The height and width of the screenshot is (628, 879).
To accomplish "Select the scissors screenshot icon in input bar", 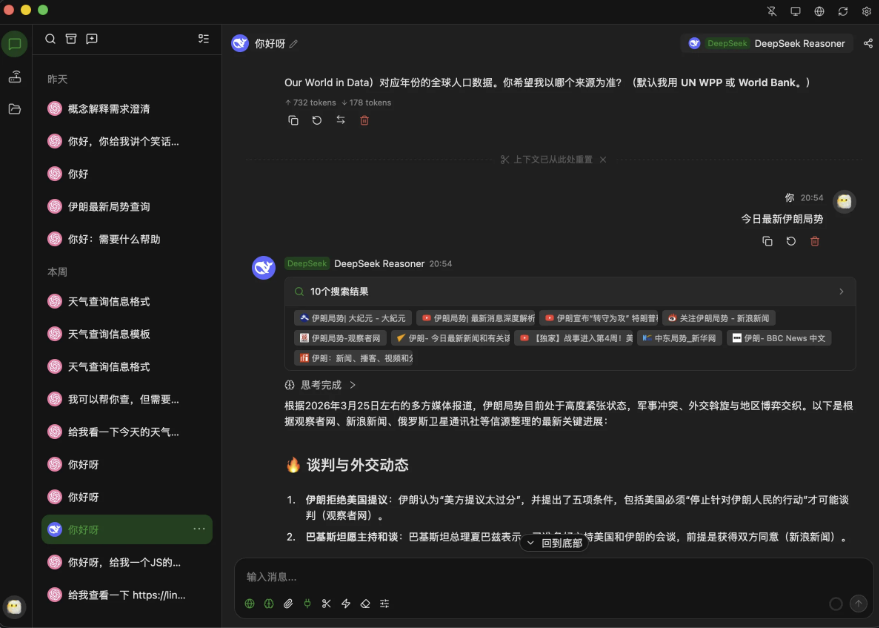I will click(325, 603).
